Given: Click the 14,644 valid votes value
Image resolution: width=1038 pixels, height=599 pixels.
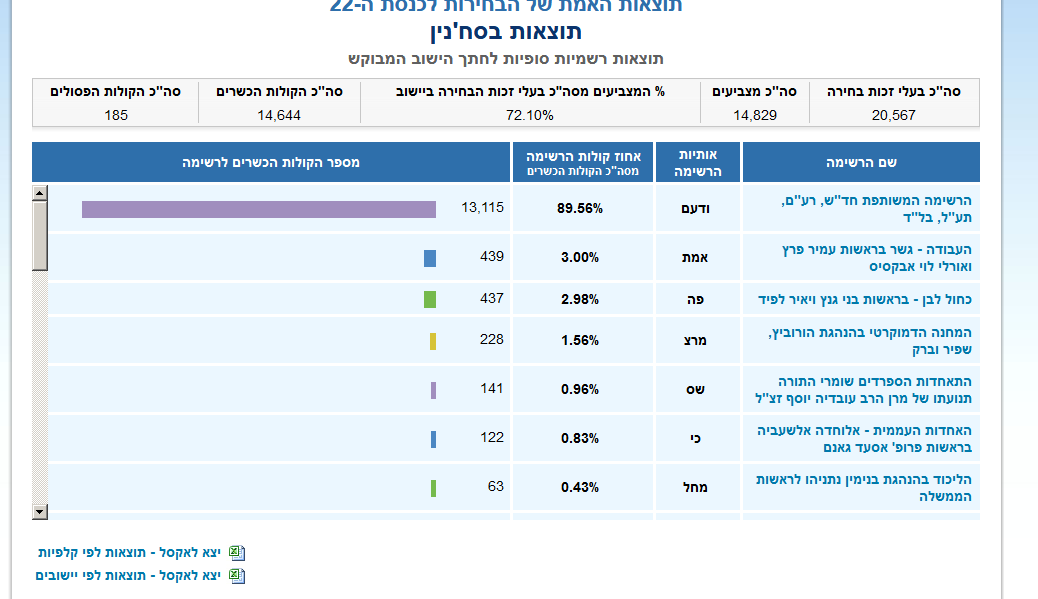Looking at the screenshot, I should (x=279, y=115).
